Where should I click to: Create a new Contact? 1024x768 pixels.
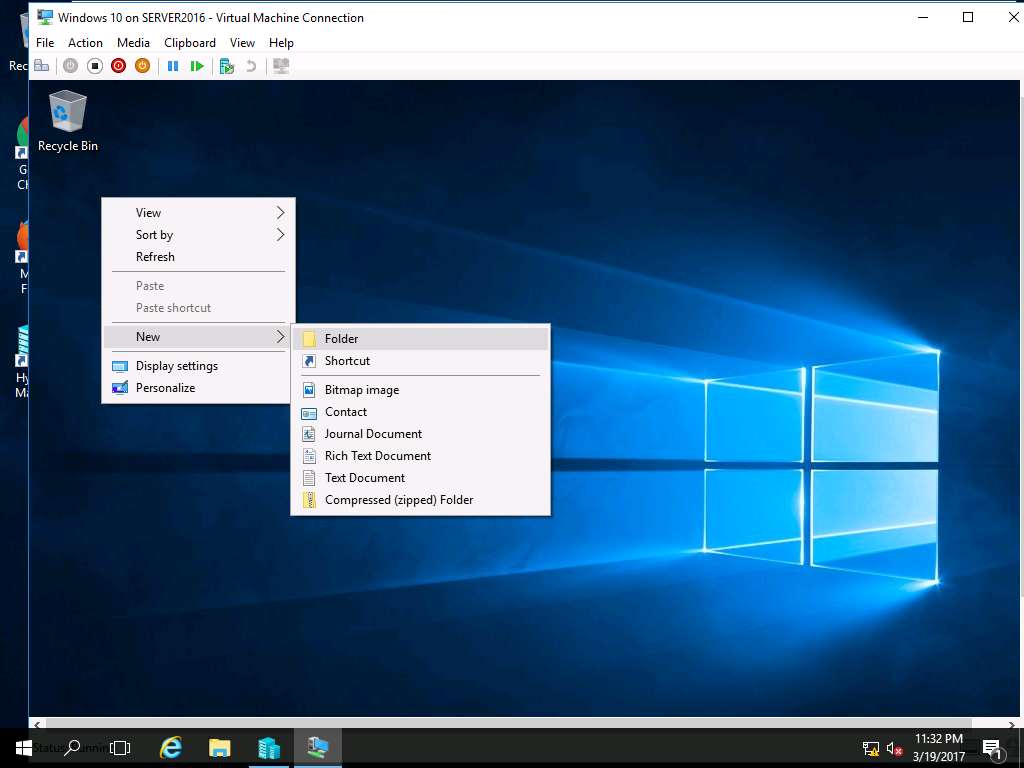[421, 412]
